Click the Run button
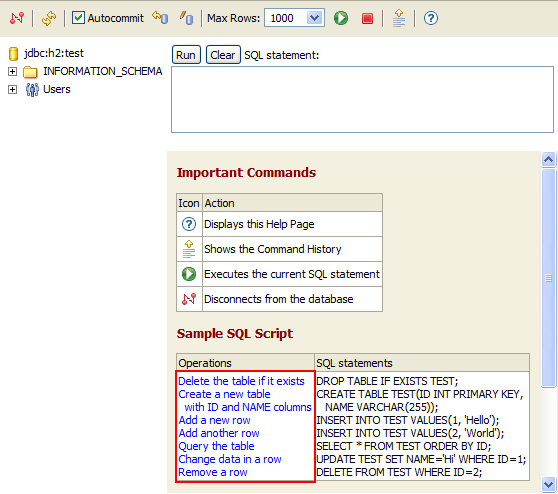The image size is (558, 494). 186,55
